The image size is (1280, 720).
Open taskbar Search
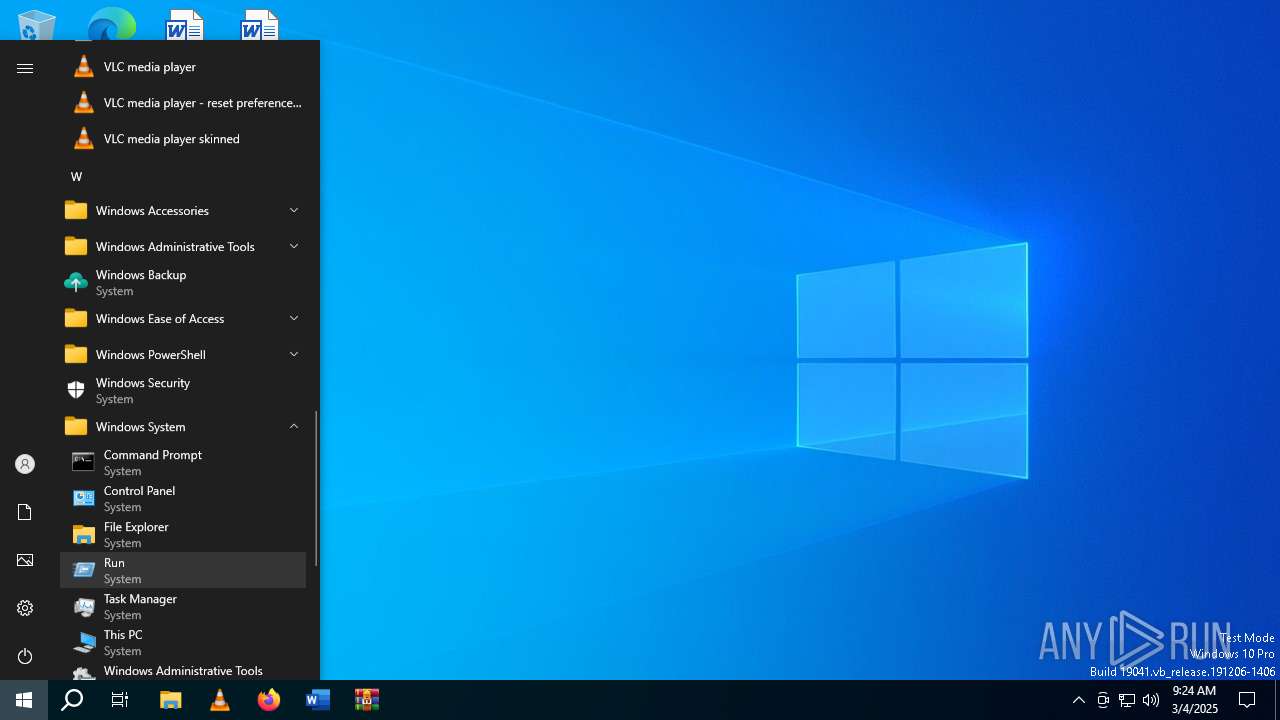tap(72, 700)
